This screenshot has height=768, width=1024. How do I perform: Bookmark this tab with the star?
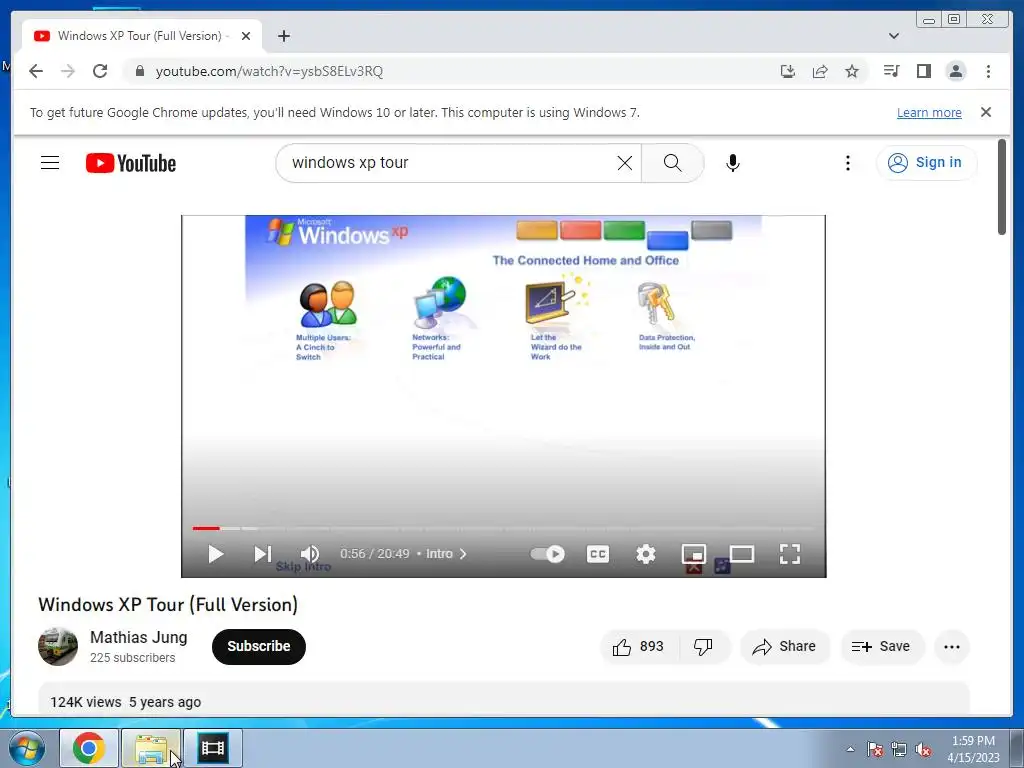pyautogui.click(x=852, y=71)
